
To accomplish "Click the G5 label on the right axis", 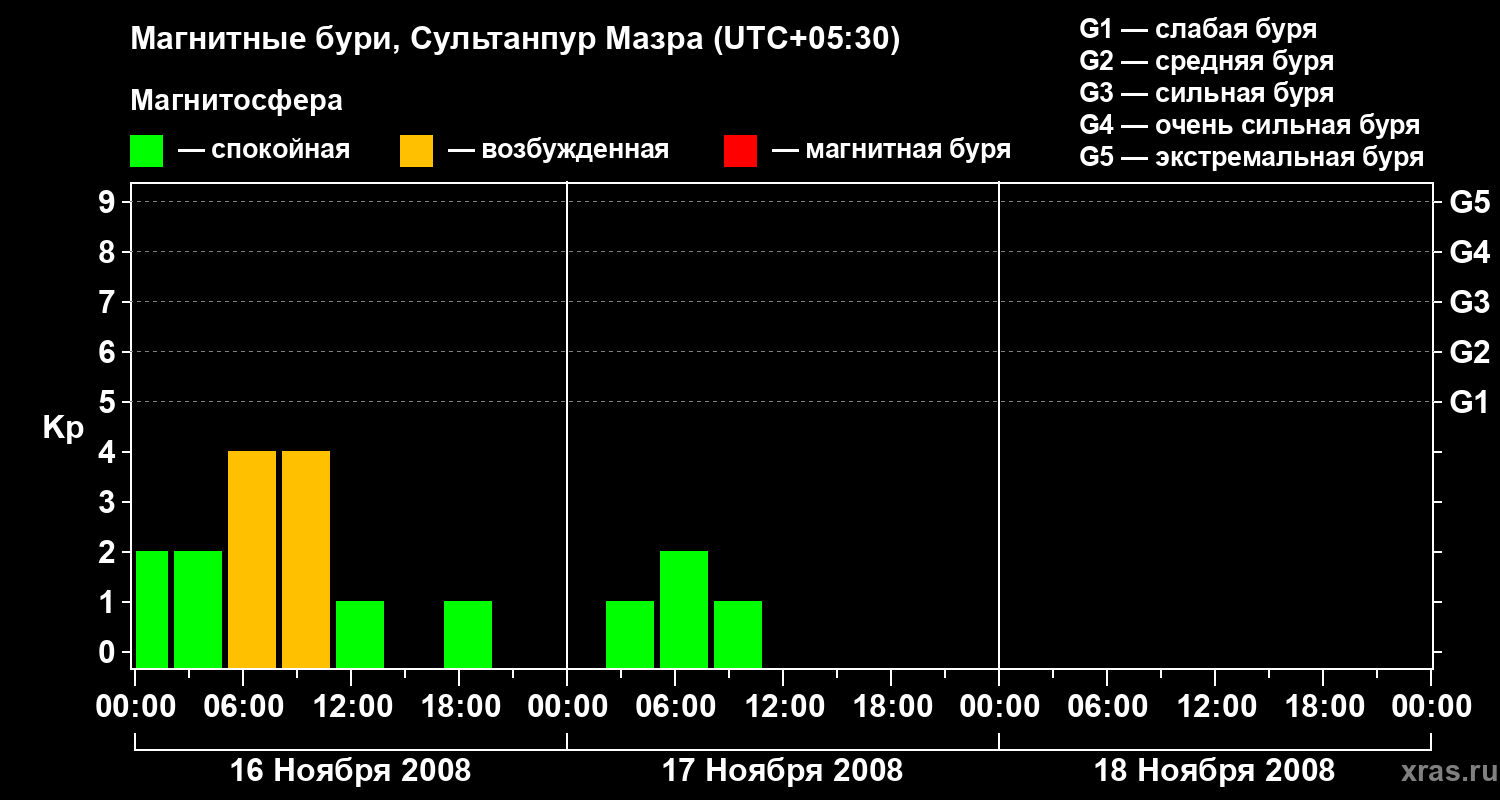I will [x=1470, y=202].
